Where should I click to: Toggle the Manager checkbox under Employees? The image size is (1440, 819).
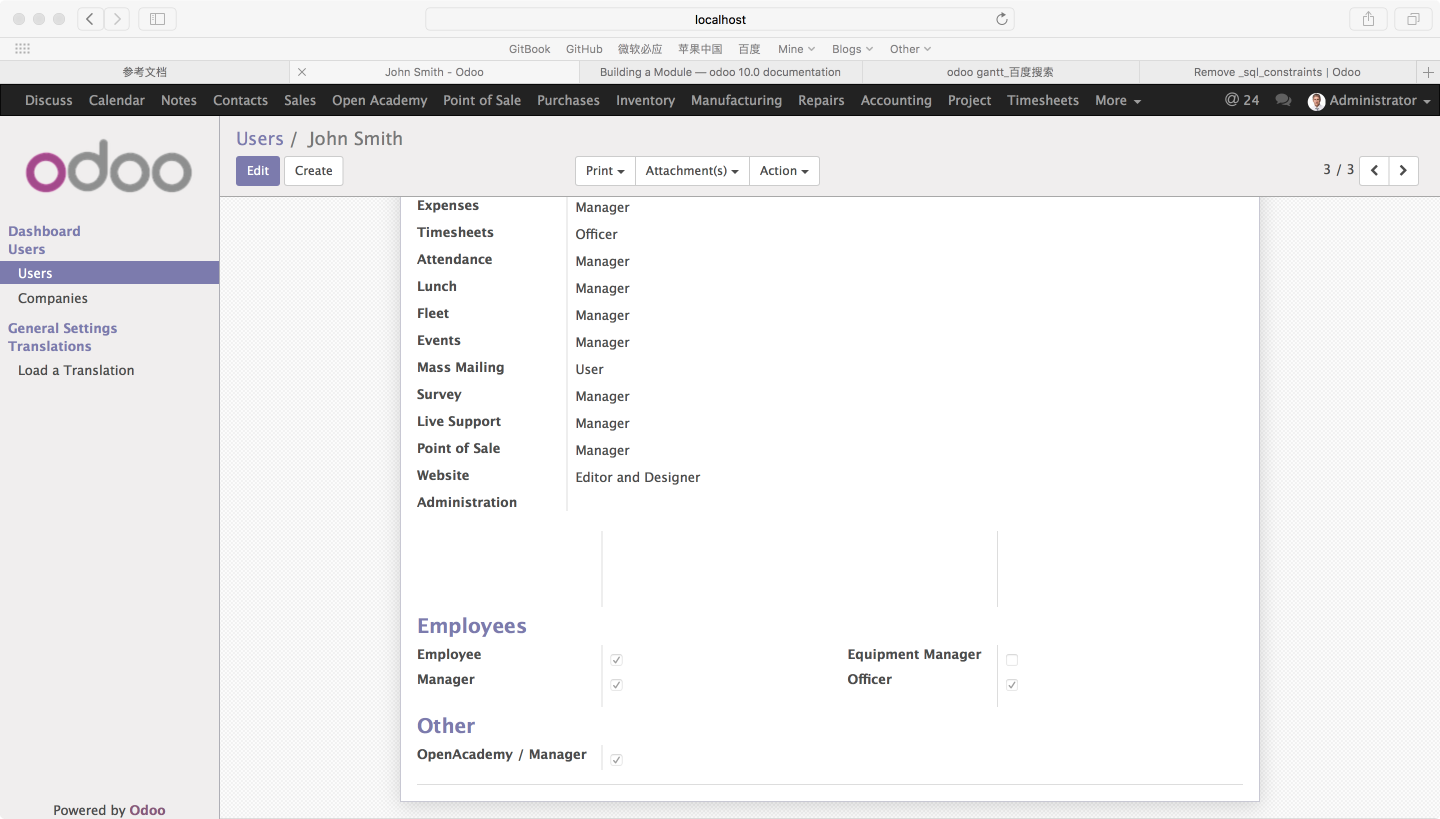[x=617, y=685]
